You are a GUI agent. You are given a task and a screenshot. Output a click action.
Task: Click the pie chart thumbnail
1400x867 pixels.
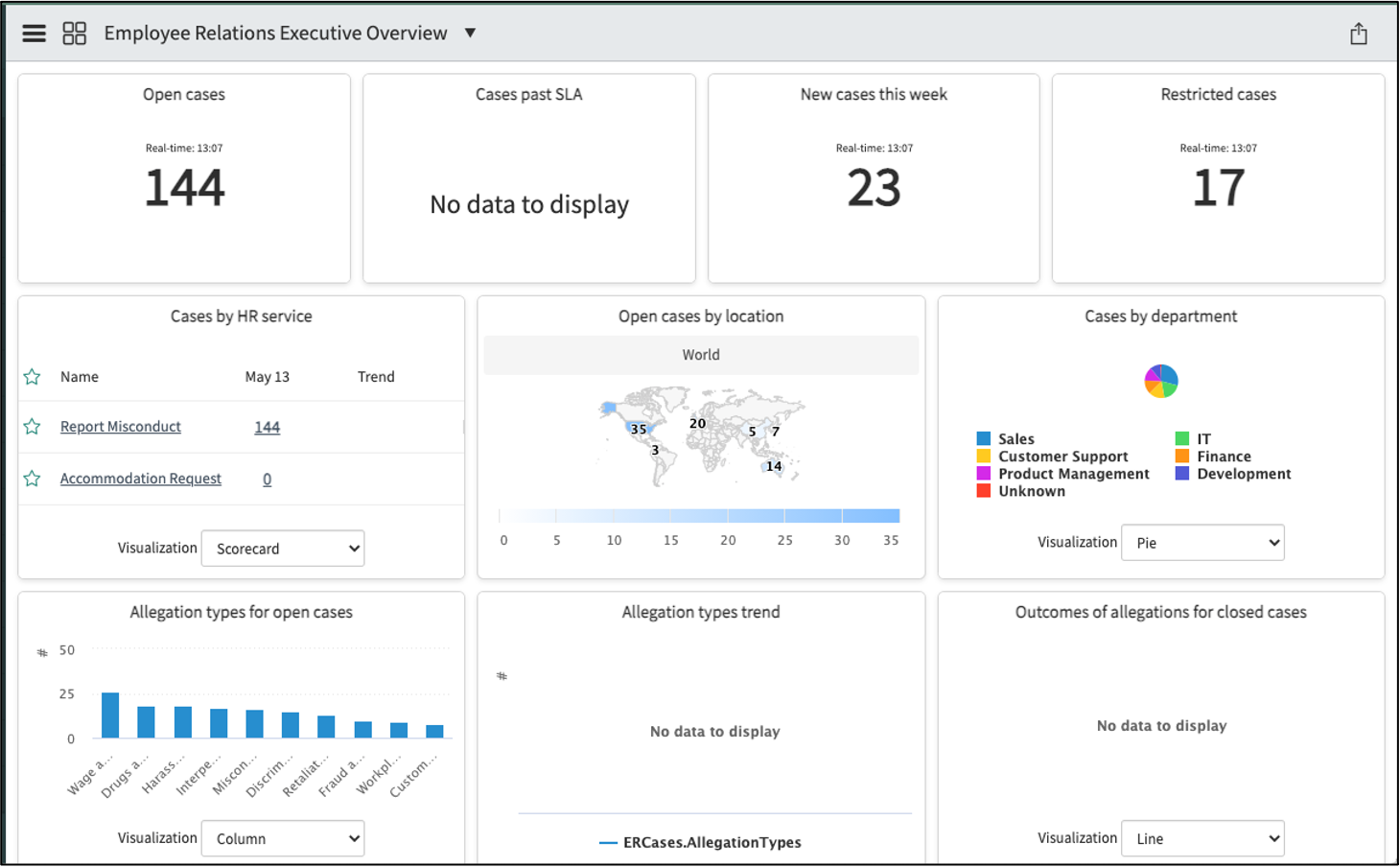pyautogui.click(x=1161, y=381)
